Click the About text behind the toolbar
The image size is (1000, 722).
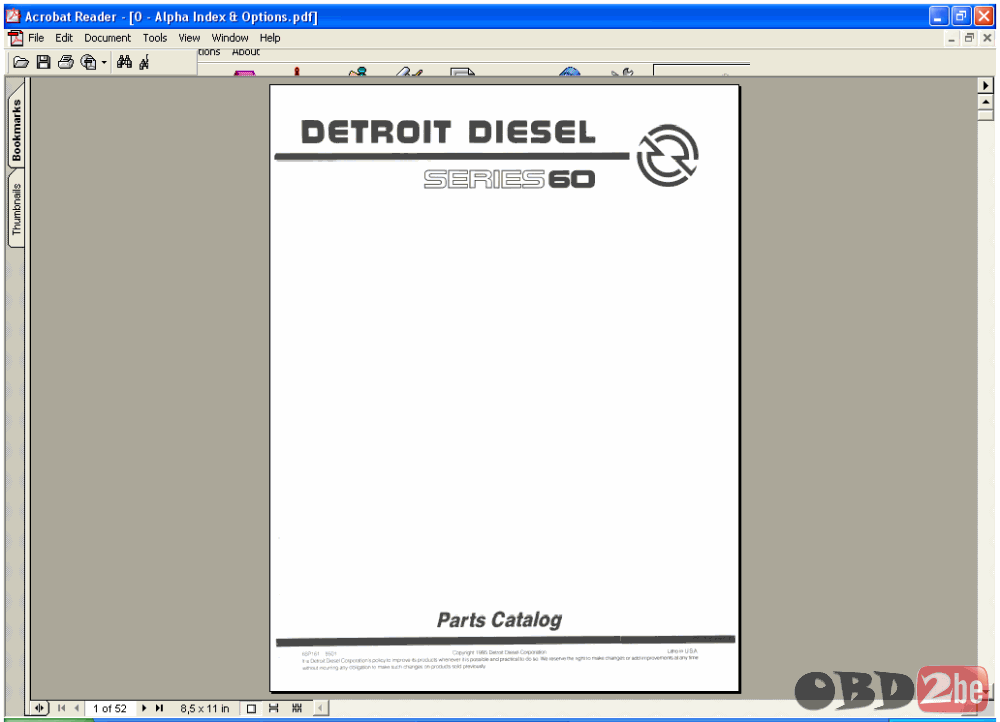(x=246, y=52)
